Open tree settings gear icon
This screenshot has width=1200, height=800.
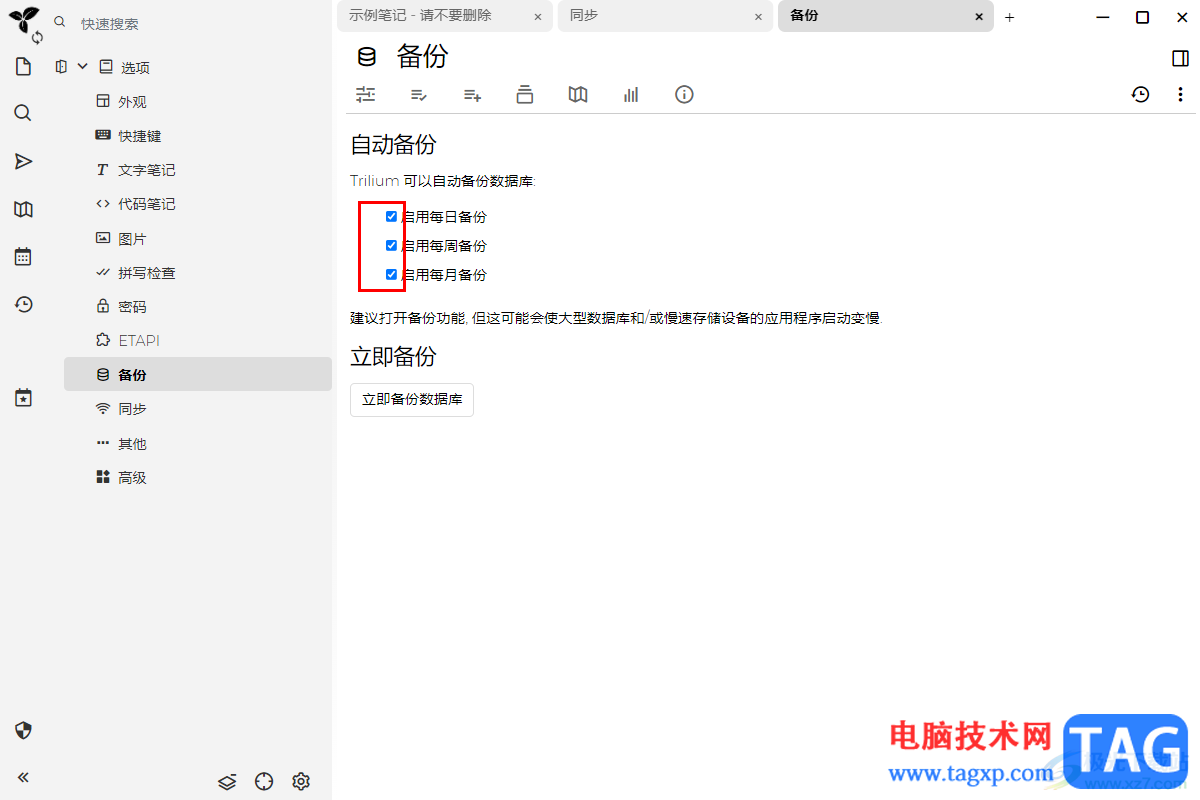(301, 781)
